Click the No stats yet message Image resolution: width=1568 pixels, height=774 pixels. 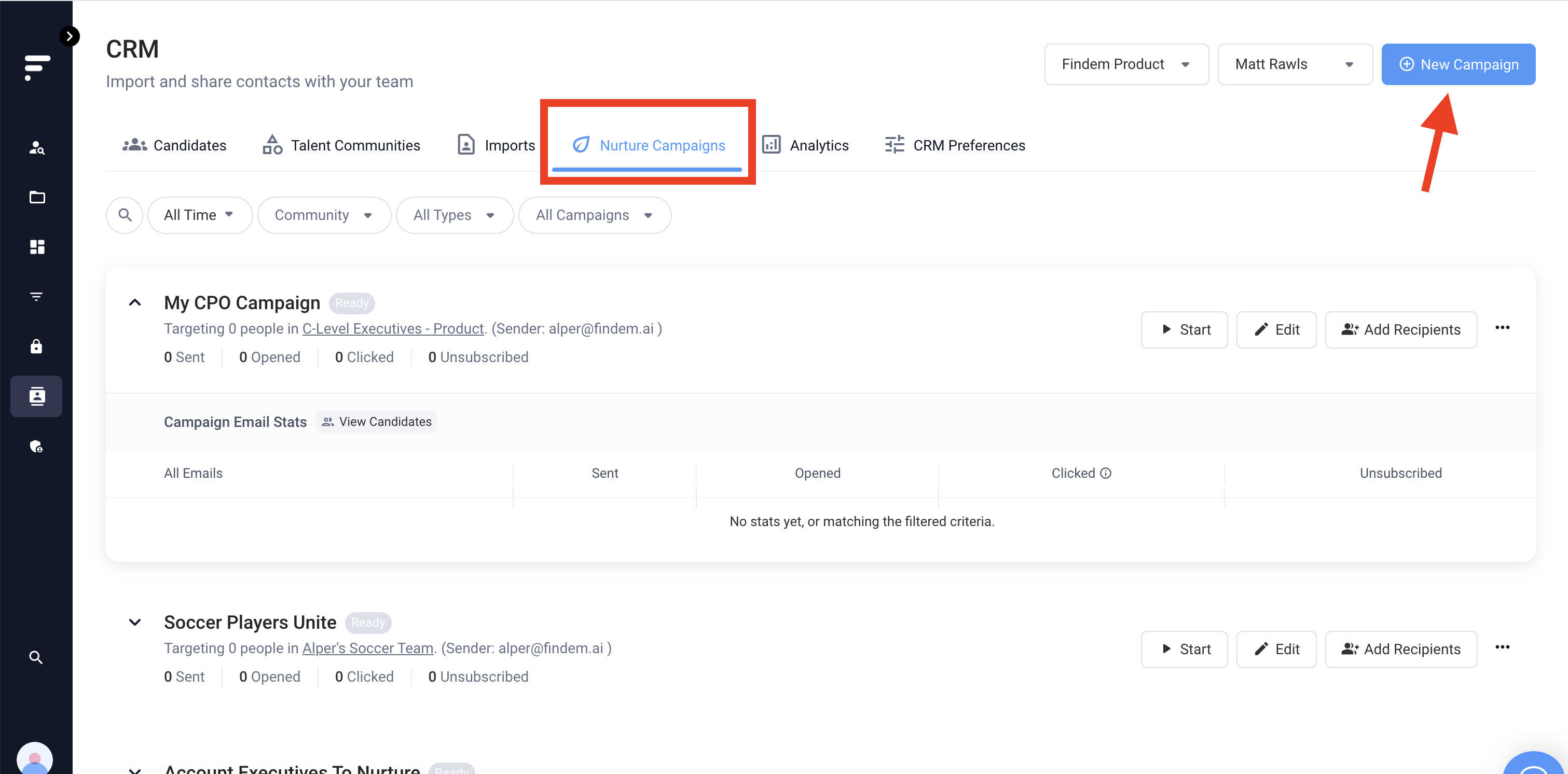[862, 521]
